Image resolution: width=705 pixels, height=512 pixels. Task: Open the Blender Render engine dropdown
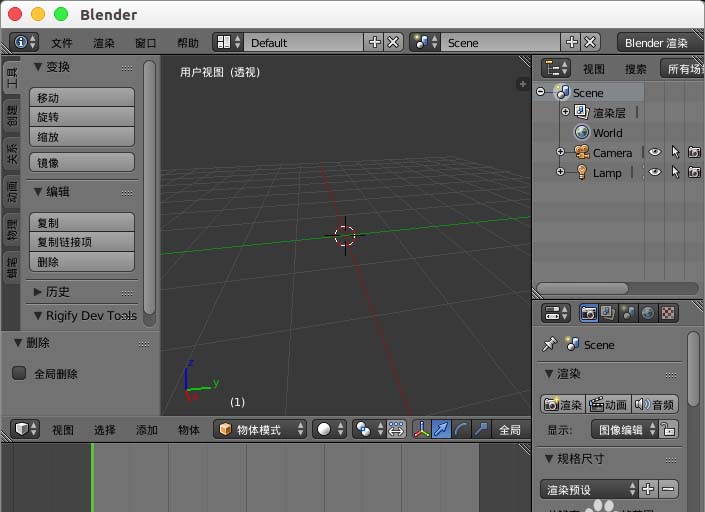pyautogui.click(x=659, y=42)
